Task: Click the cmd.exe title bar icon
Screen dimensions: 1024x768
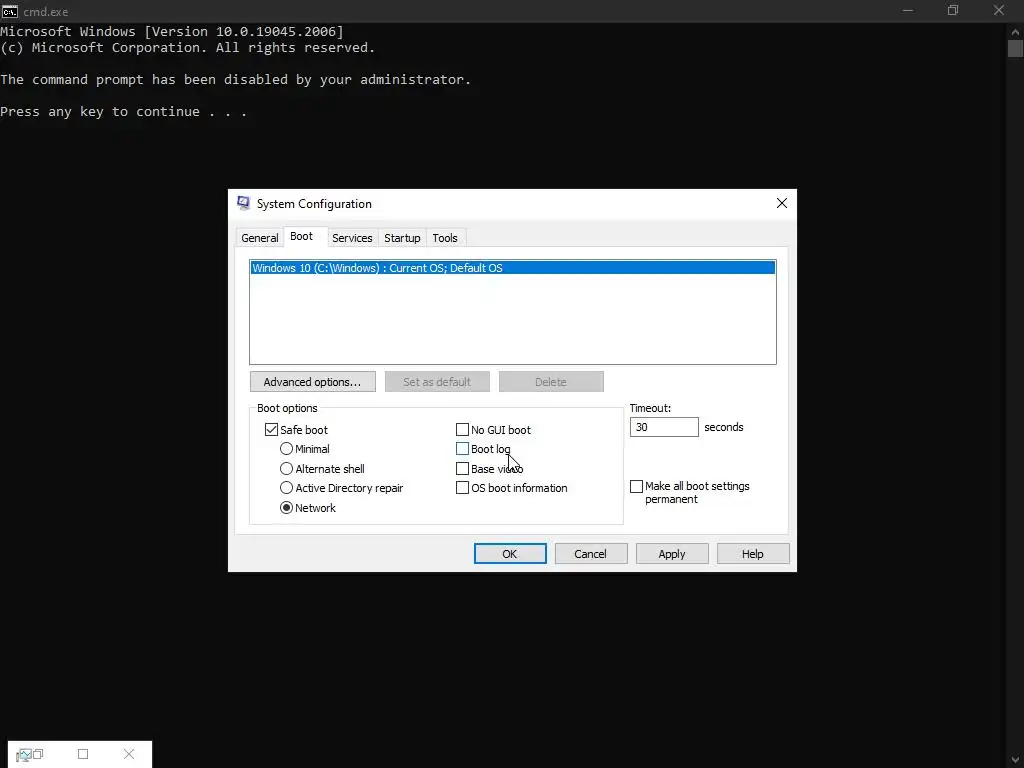Action: pyautogui.click(x=9, y=11)
